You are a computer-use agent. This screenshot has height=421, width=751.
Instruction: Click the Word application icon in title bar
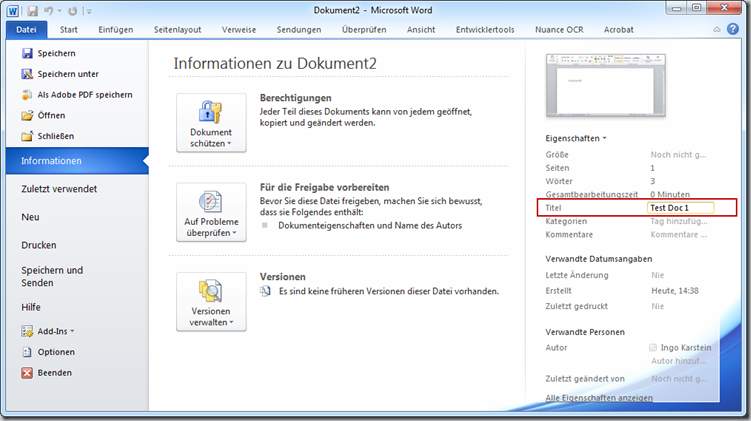(12, 11)
